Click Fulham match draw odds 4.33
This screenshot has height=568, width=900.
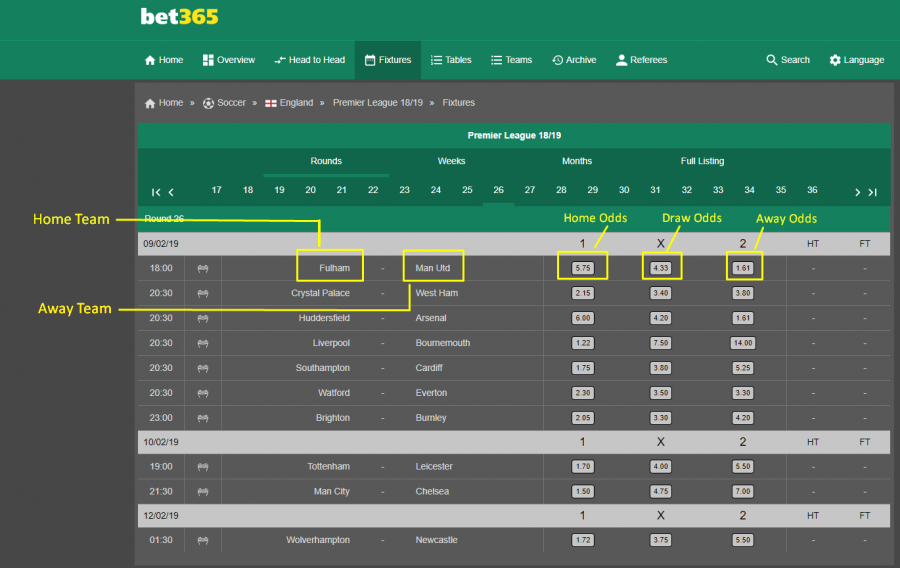click(x=661, y=268)
